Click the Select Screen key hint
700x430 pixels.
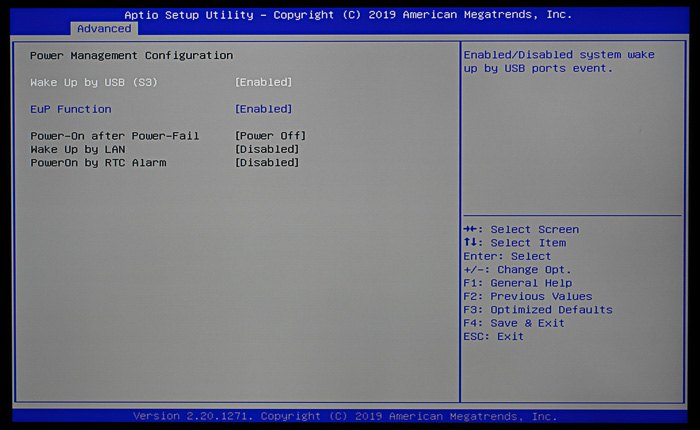[x=521, y=230]
